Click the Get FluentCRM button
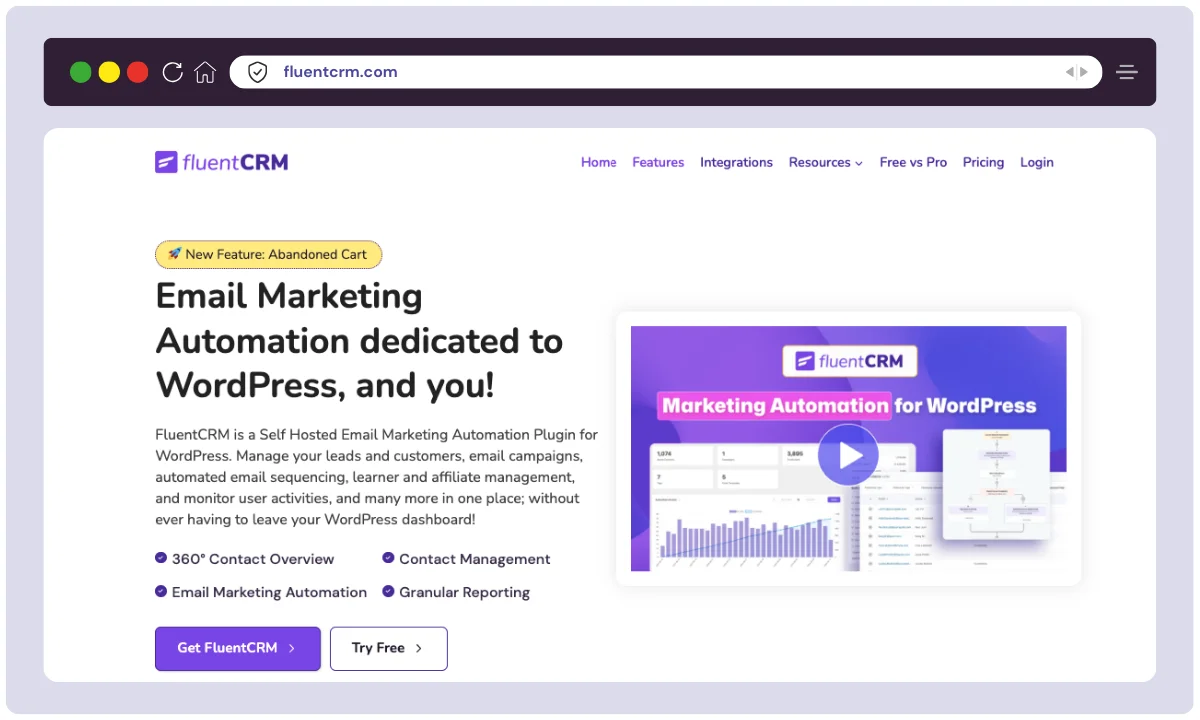 tap(238, 648)
